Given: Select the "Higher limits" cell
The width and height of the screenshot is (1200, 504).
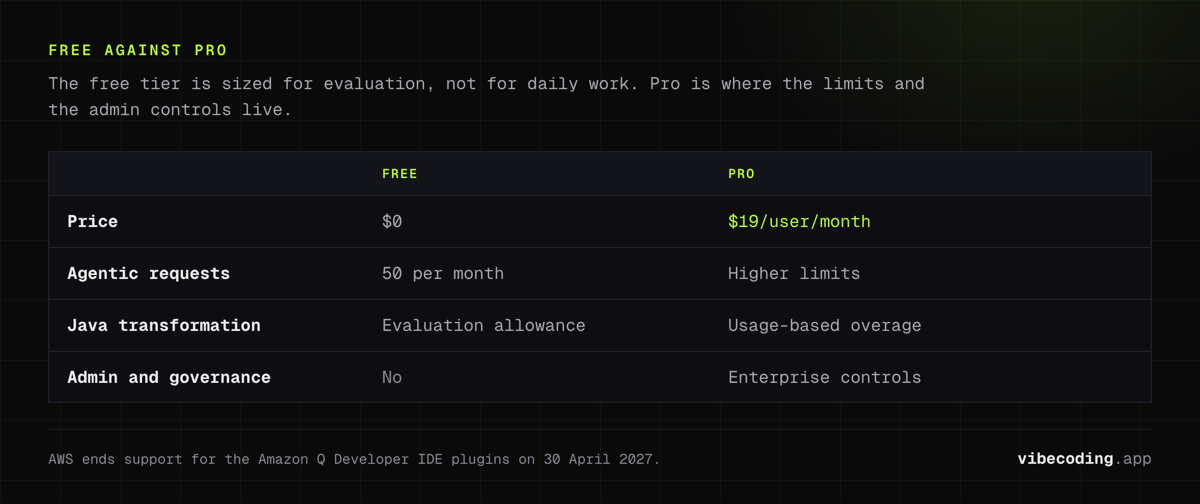Looking at the screenshot, I should point(794,273).
